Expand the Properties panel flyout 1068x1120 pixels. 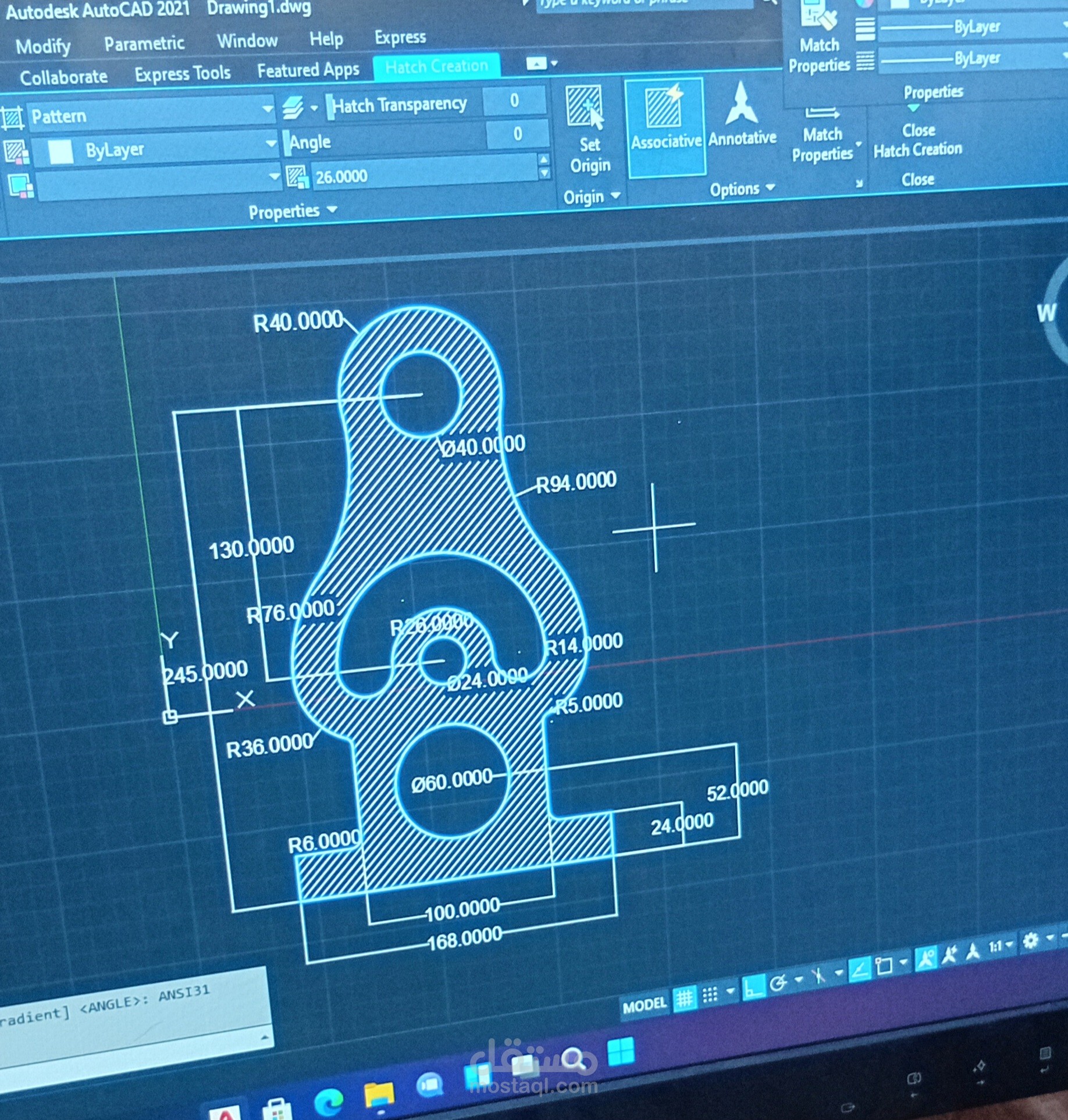pyautogui.click(x=293, y=211)
